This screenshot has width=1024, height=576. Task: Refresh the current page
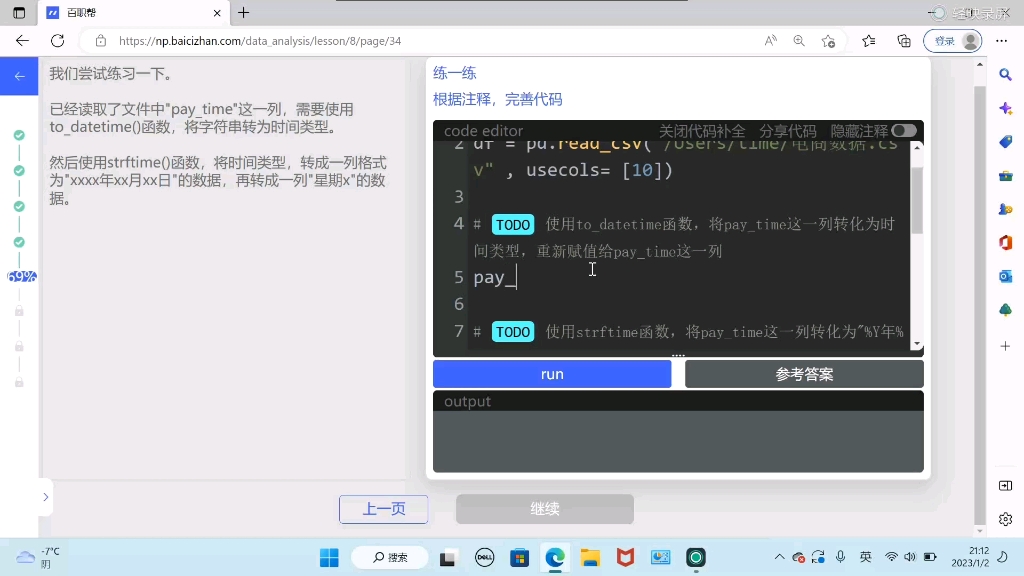tap(57, 40)
